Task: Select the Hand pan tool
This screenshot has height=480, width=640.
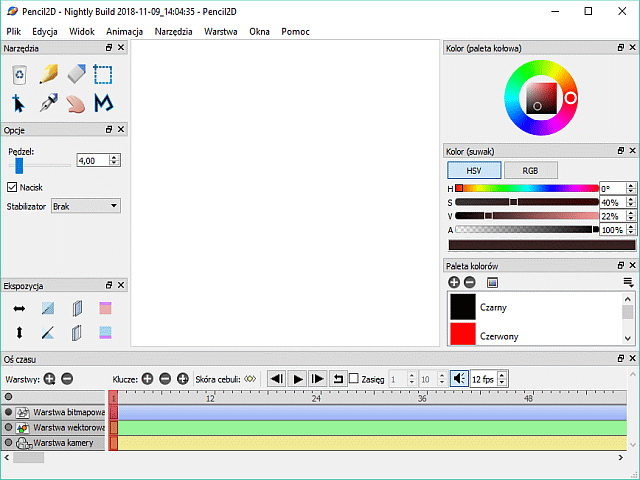Action: point(76,104)
